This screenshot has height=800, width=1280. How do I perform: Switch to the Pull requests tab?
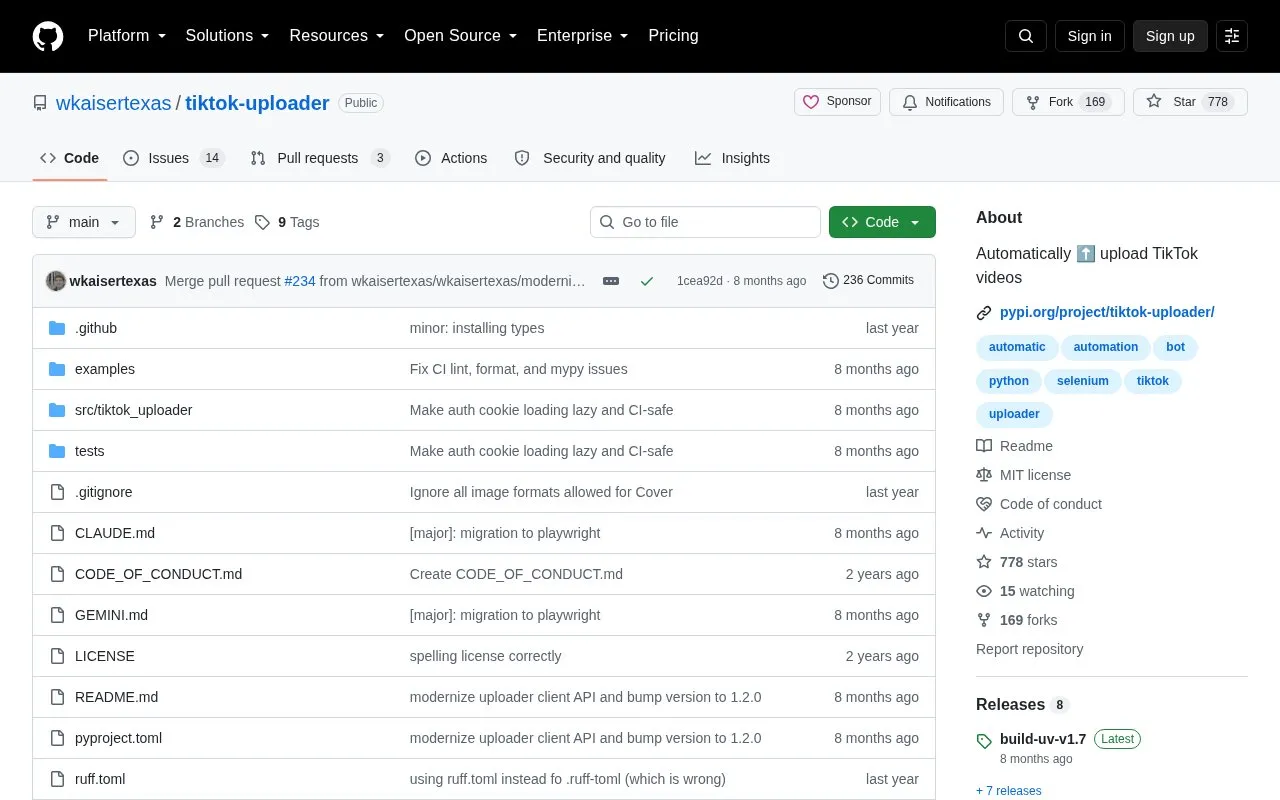319,158
